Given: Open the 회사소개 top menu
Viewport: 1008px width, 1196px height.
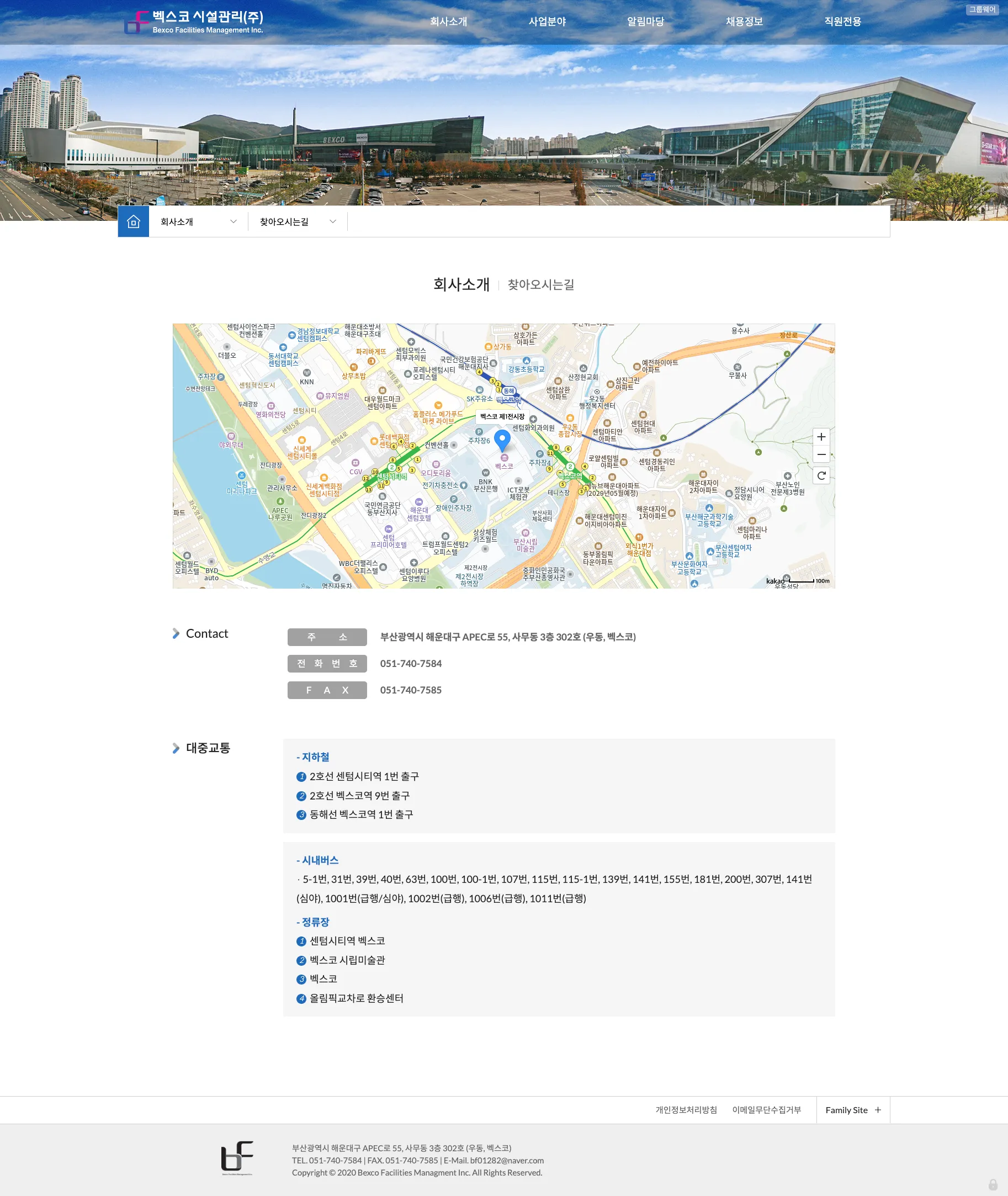Looking at the screenshot, I should click(449, 22).
